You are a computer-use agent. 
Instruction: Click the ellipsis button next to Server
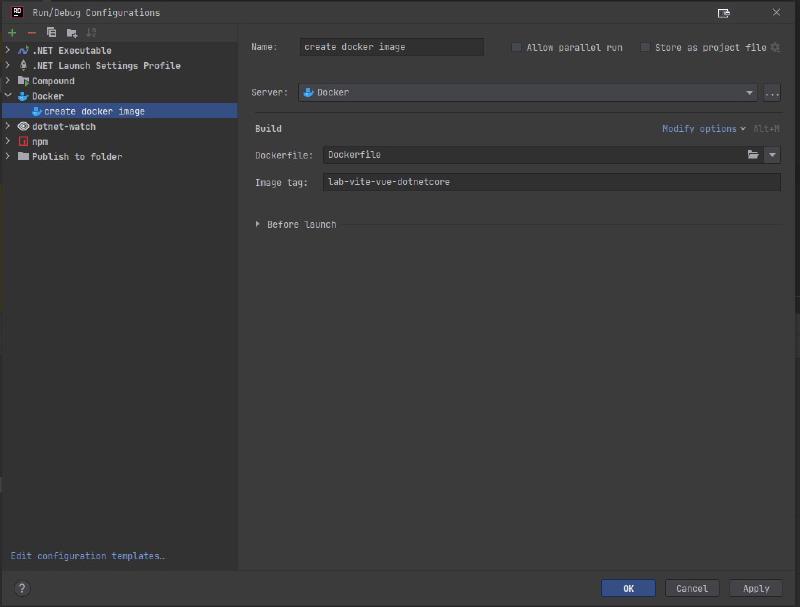(771, 93)
